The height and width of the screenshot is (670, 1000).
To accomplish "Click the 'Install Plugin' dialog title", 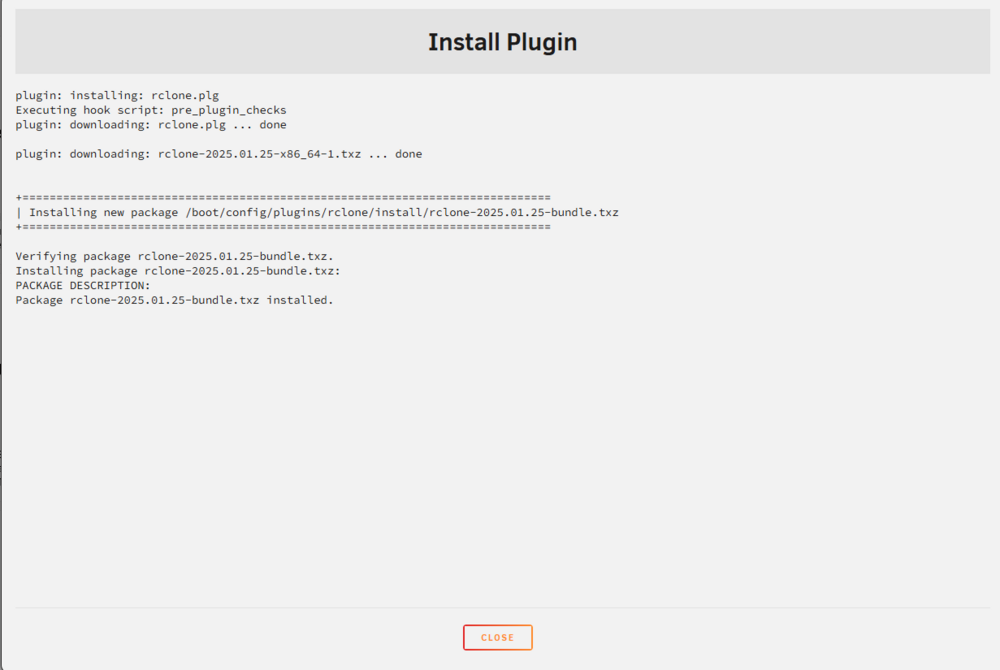I will pyautogui.click(x=503, y=42).
